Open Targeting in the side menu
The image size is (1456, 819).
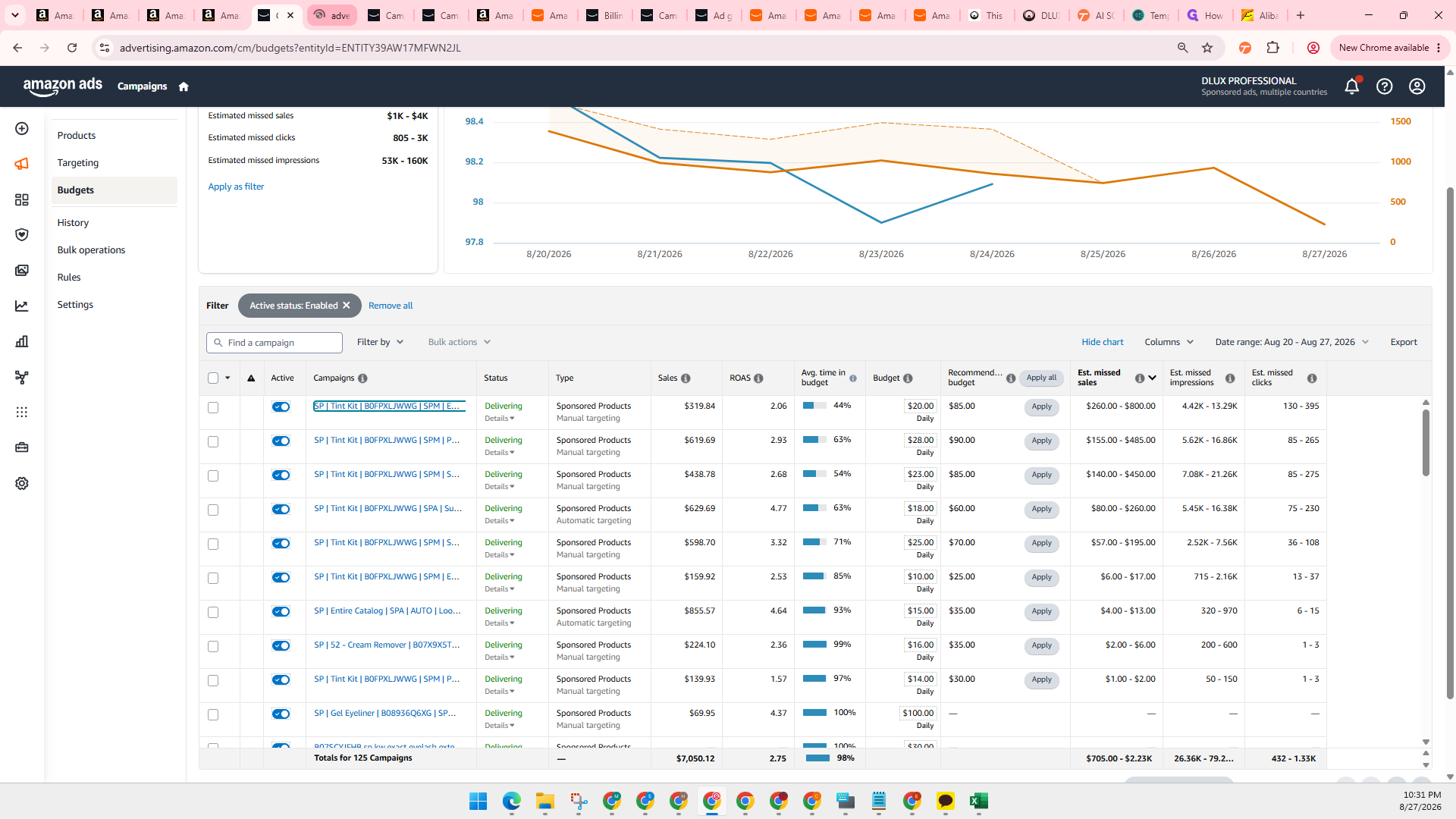(x=78, y=163)
